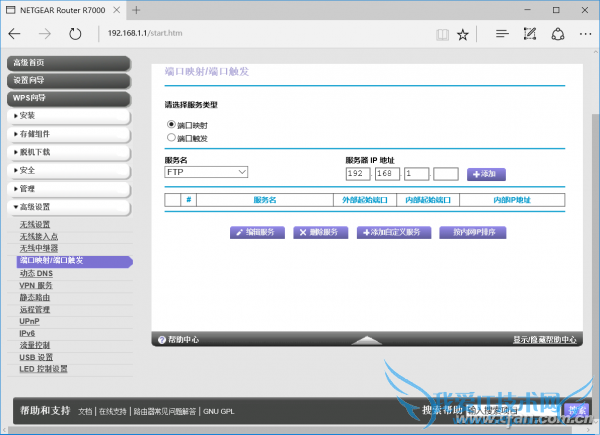Screen dimensions: 600x435
Task: Open the 无线设置 link
Action: coord(35,225)
